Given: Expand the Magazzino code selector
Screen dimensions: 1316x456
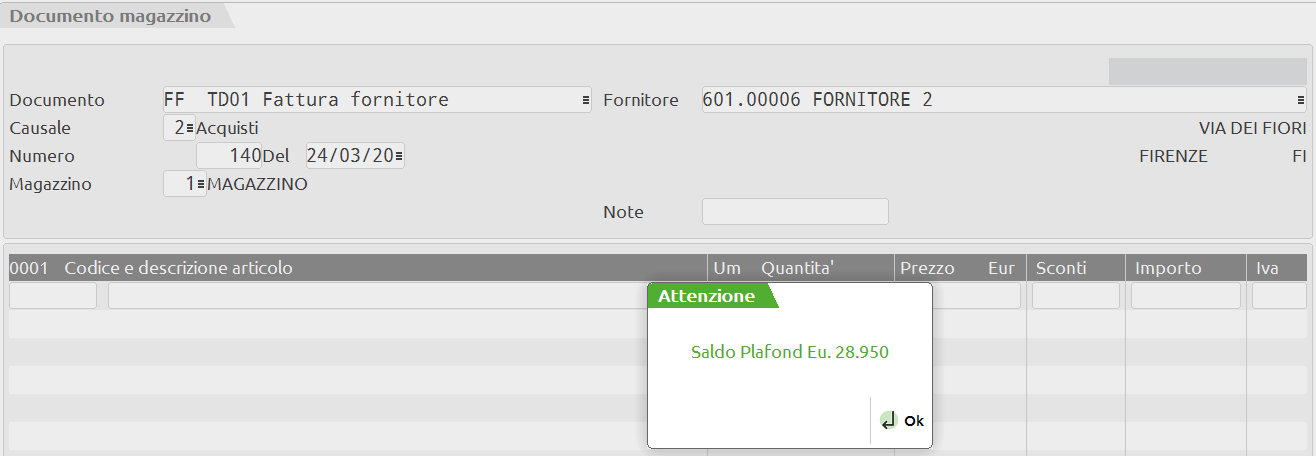Looking at the screenshot, I should tap(200, 184).
